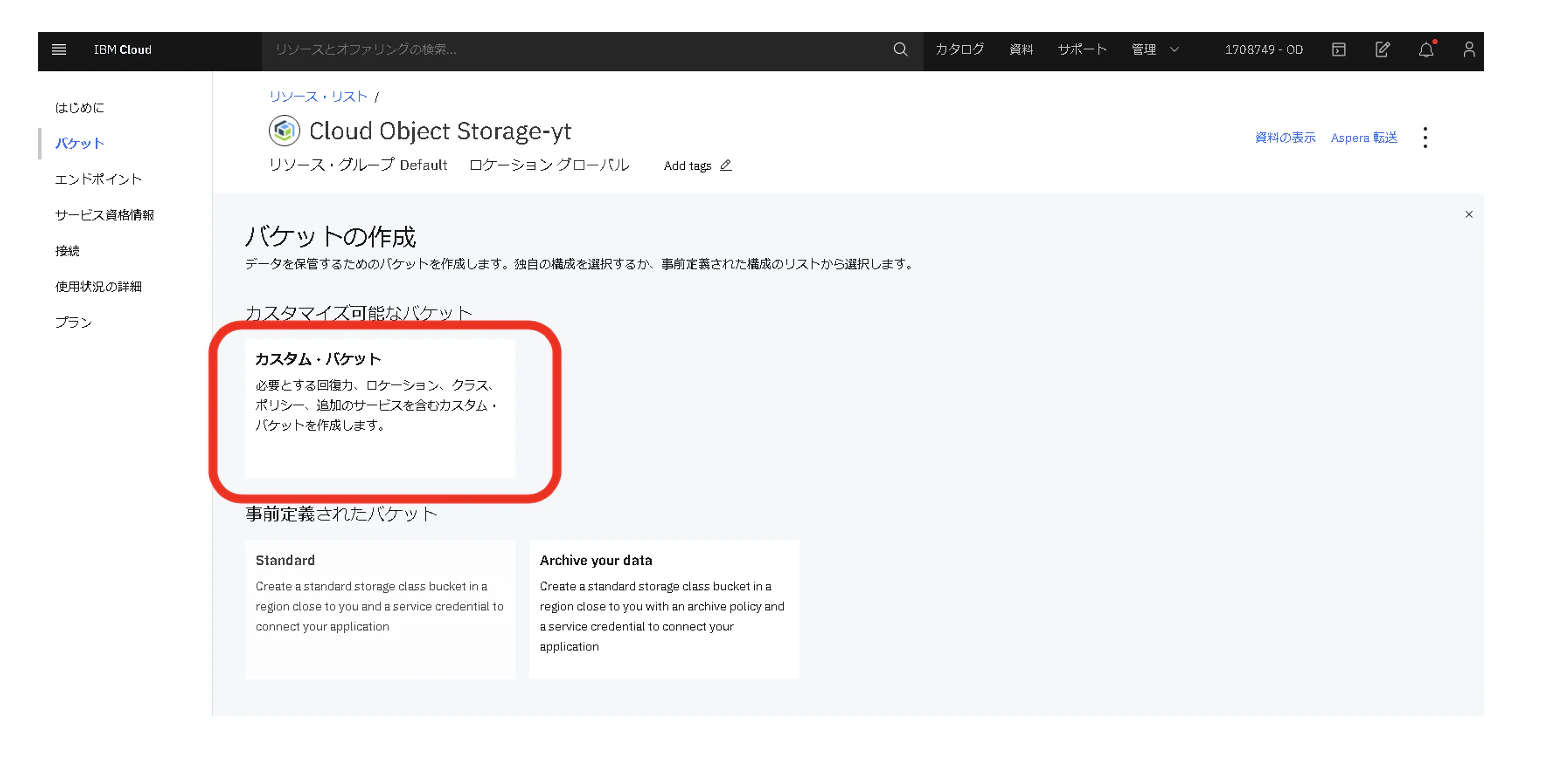The width and height of the screenshot is (1542, 760).
Task: Open プラン in the sidebar
Action: tap(74, 323)
